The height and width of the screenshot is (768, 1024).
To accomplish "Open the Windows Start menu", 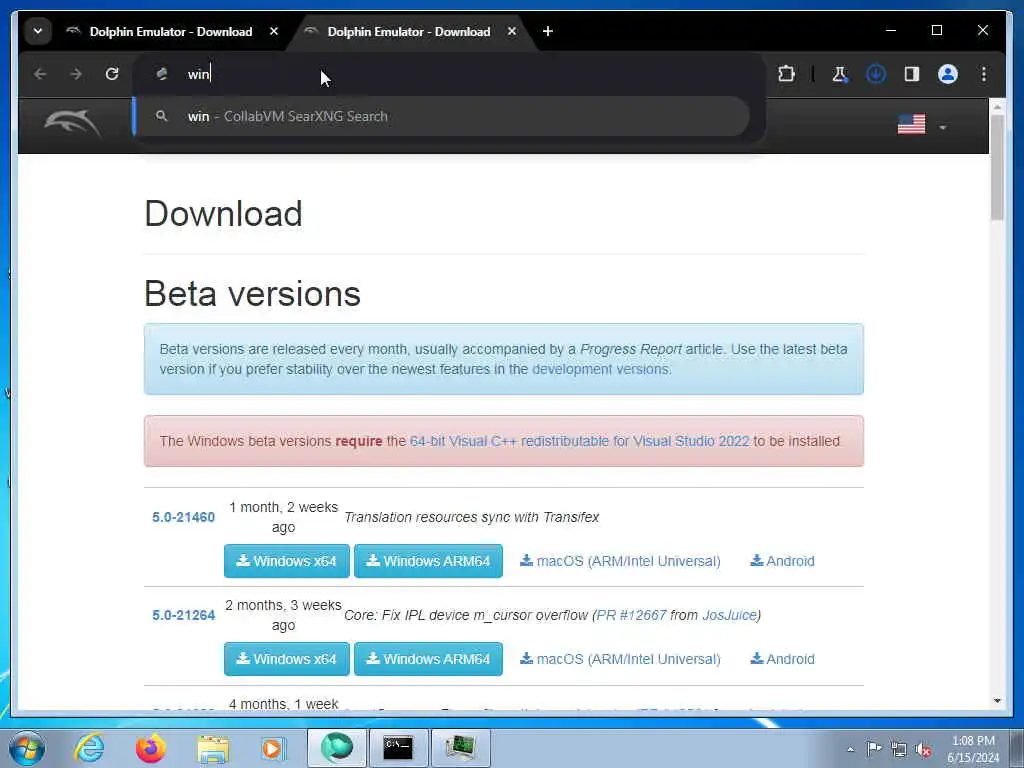I will [x=26, y=748].
